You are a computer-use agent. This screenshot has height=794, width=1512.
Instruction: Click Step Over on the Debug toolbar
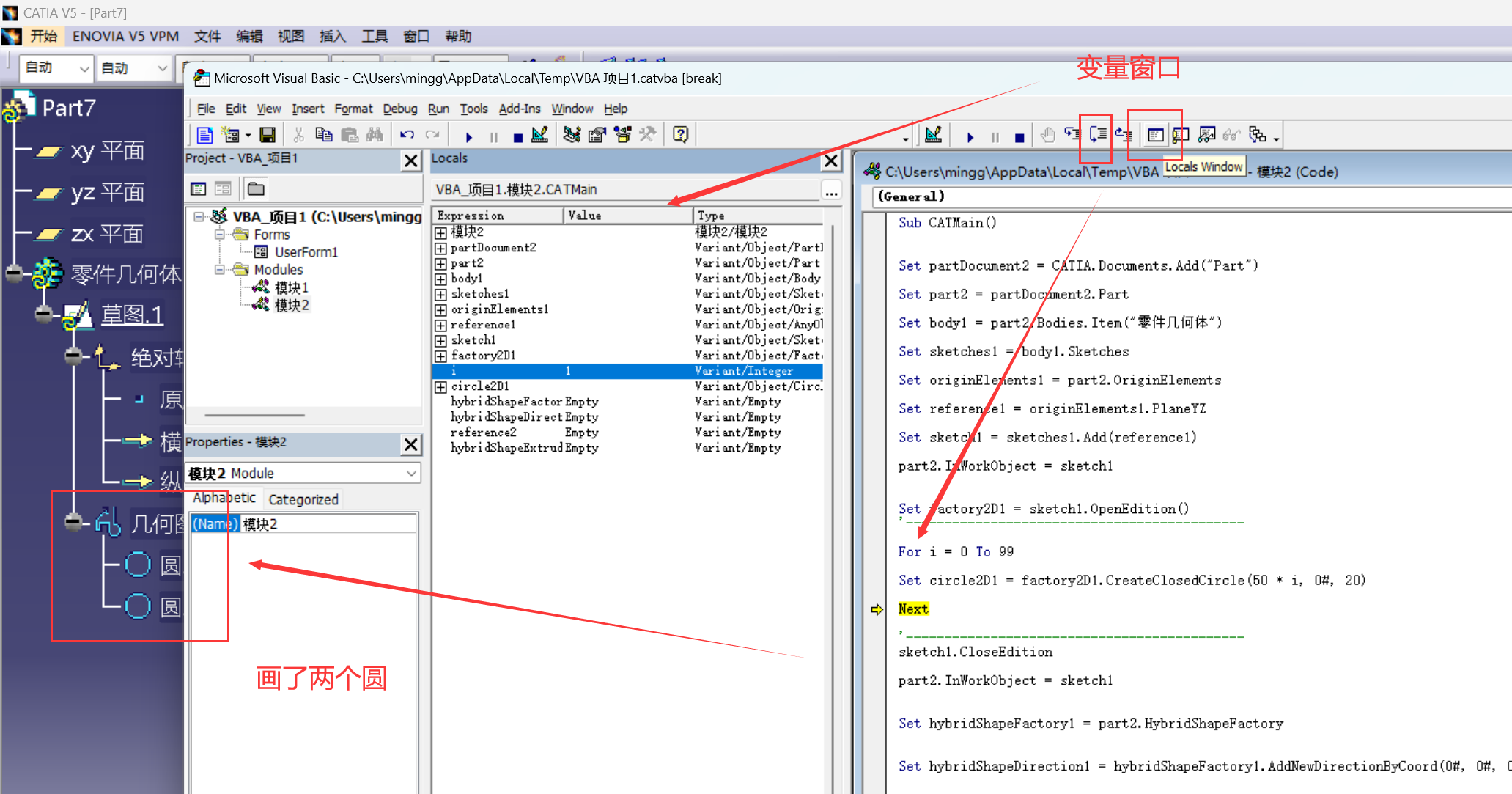1097,135
